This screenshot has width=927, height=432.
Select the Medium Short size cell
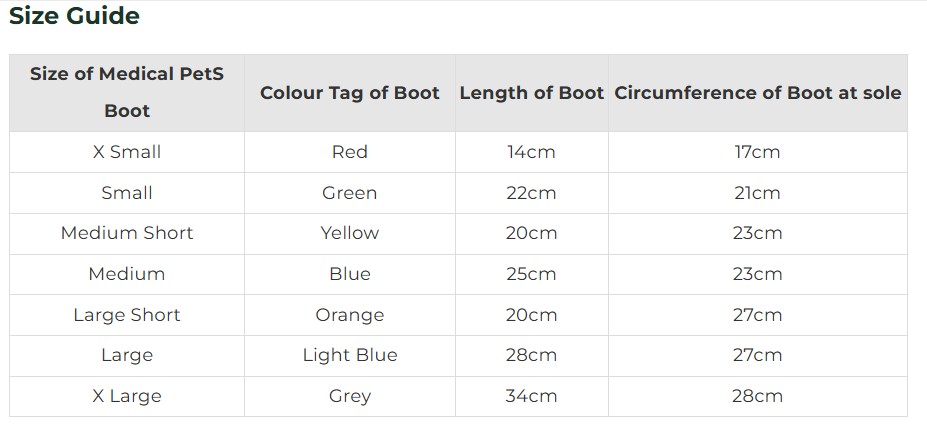pos(127,233)
